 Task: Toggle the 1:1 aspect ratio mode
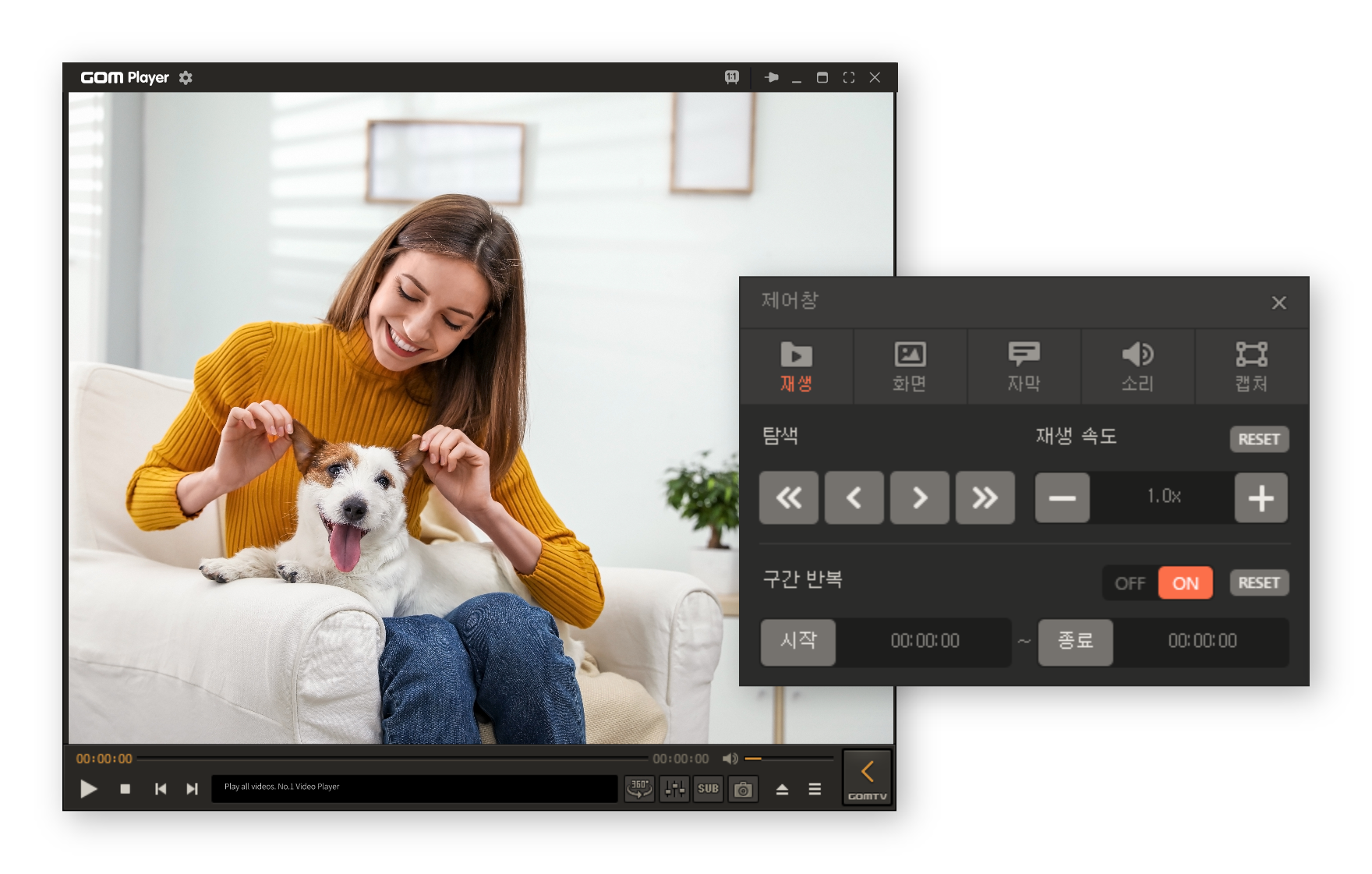(731, 78)
